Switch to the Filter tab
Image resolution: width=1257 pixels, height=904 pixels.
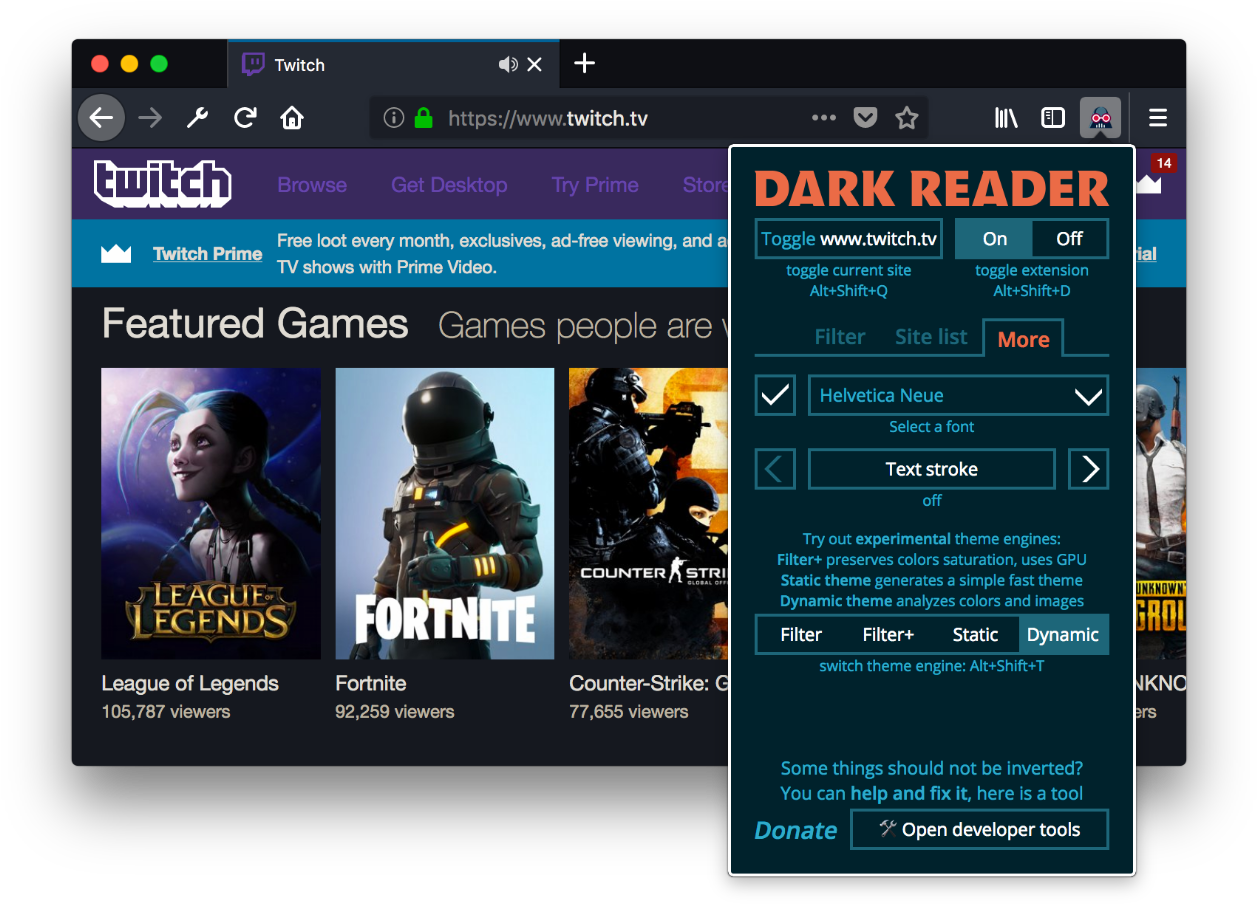[840, 337]
